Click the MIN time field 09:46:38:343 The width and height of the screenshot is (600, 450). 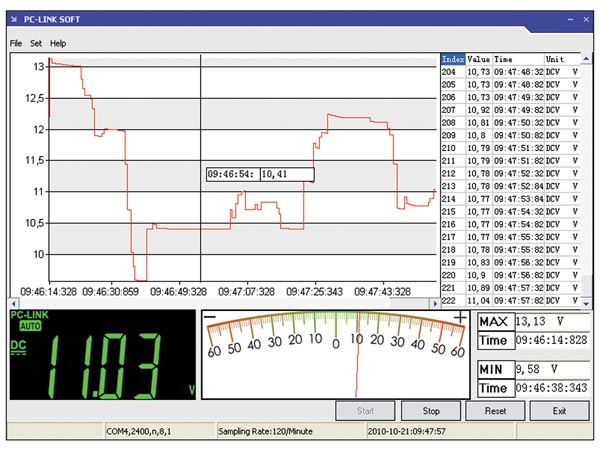[552, 388]
